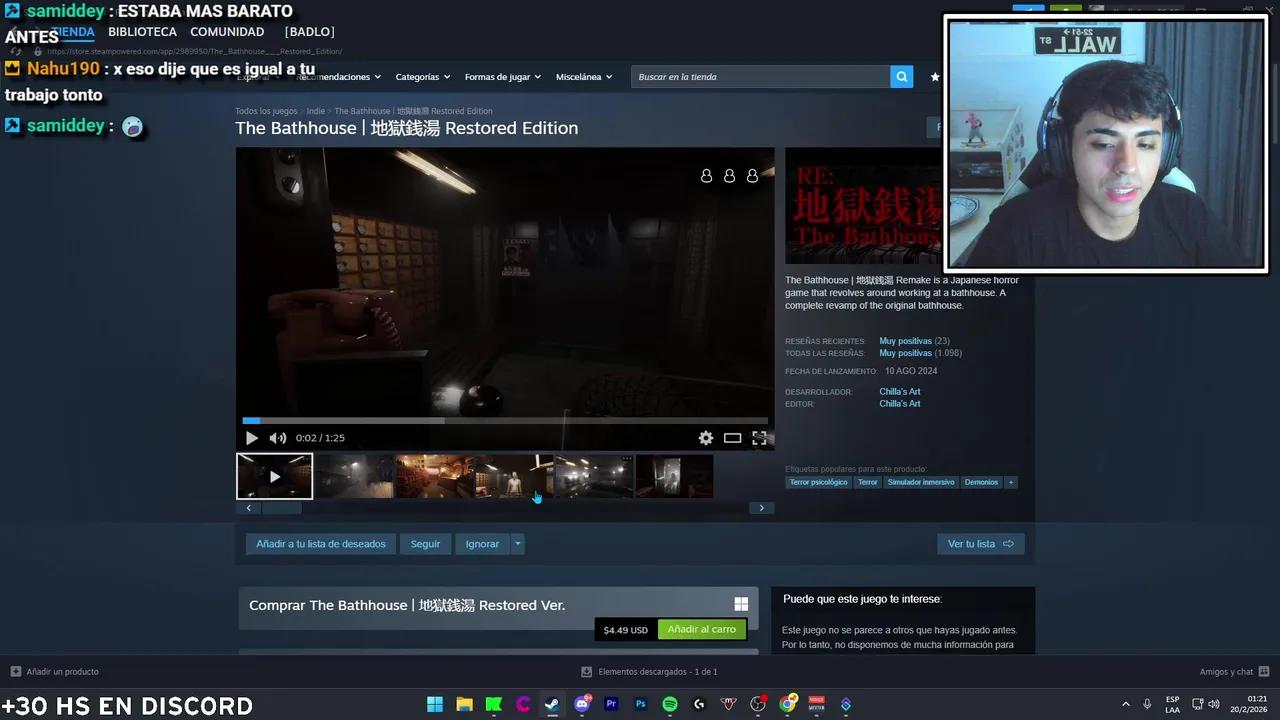Enter fullscreen for the trailer
The image size is (1280, 720).
759,438
